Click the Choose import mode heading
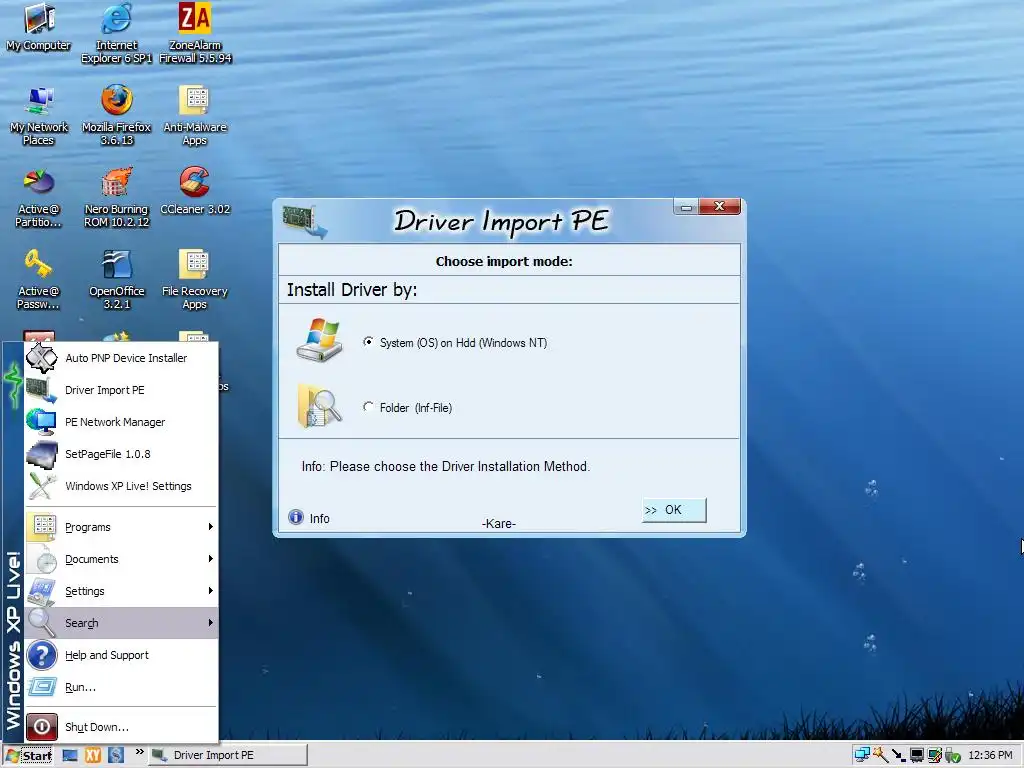 504,261
